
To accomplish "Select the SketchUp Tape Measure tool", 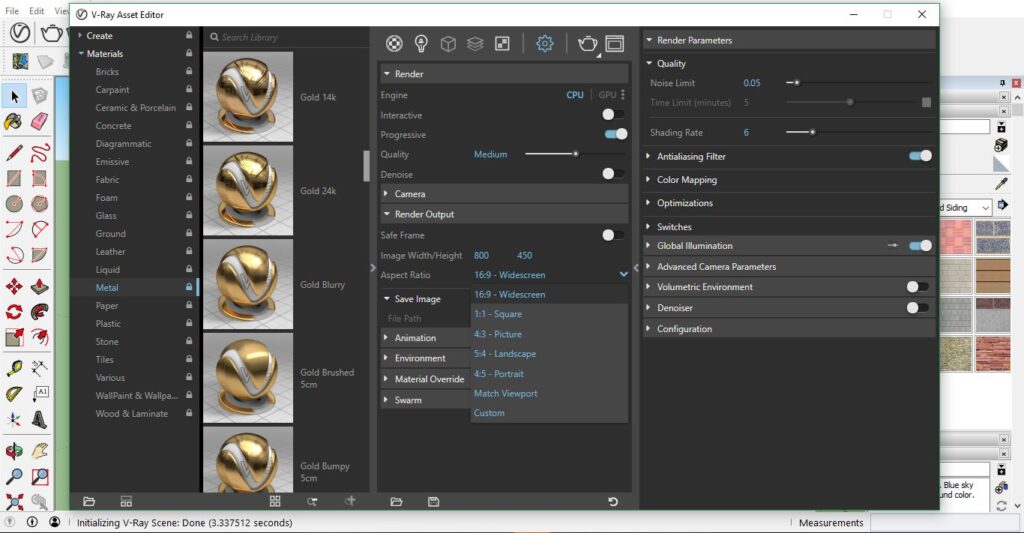I will (14, 369).
